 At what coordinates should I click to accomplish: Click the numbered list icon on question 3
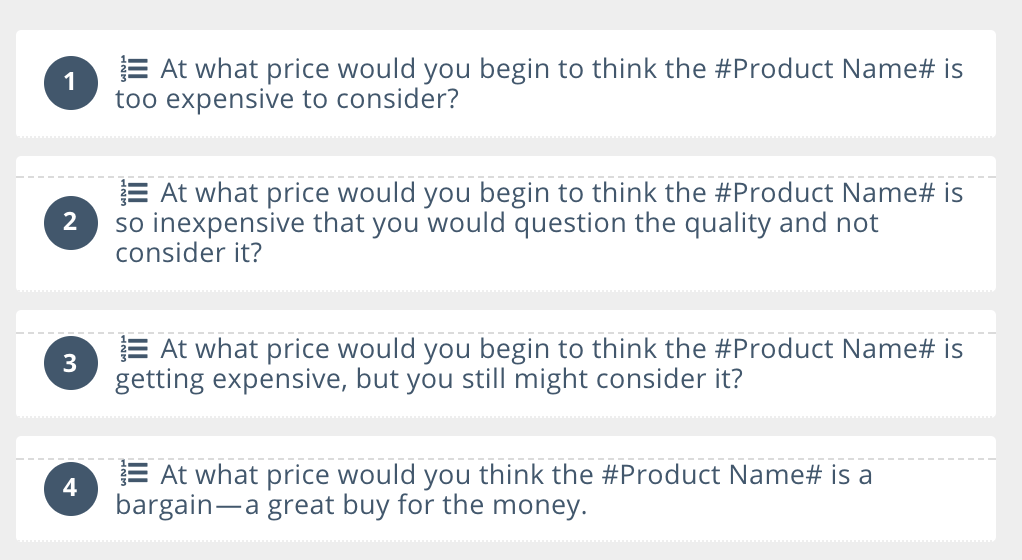point(134,349)
